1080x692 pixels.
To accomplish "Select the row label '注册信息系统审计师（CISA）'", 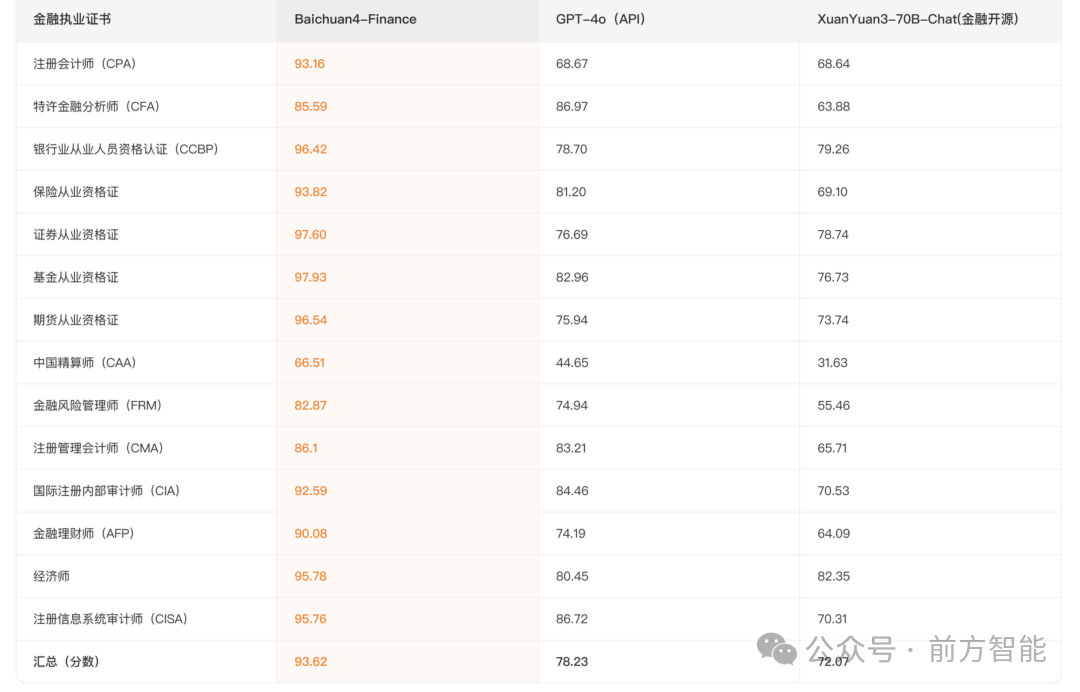I will pyautogui.click(x=111, y=618).
